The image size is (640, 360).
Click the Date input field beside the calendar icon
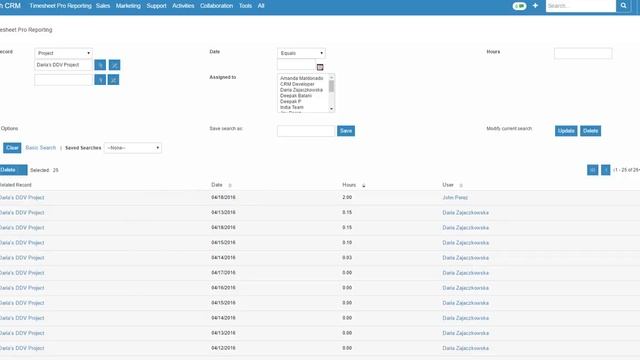[296, 64]
